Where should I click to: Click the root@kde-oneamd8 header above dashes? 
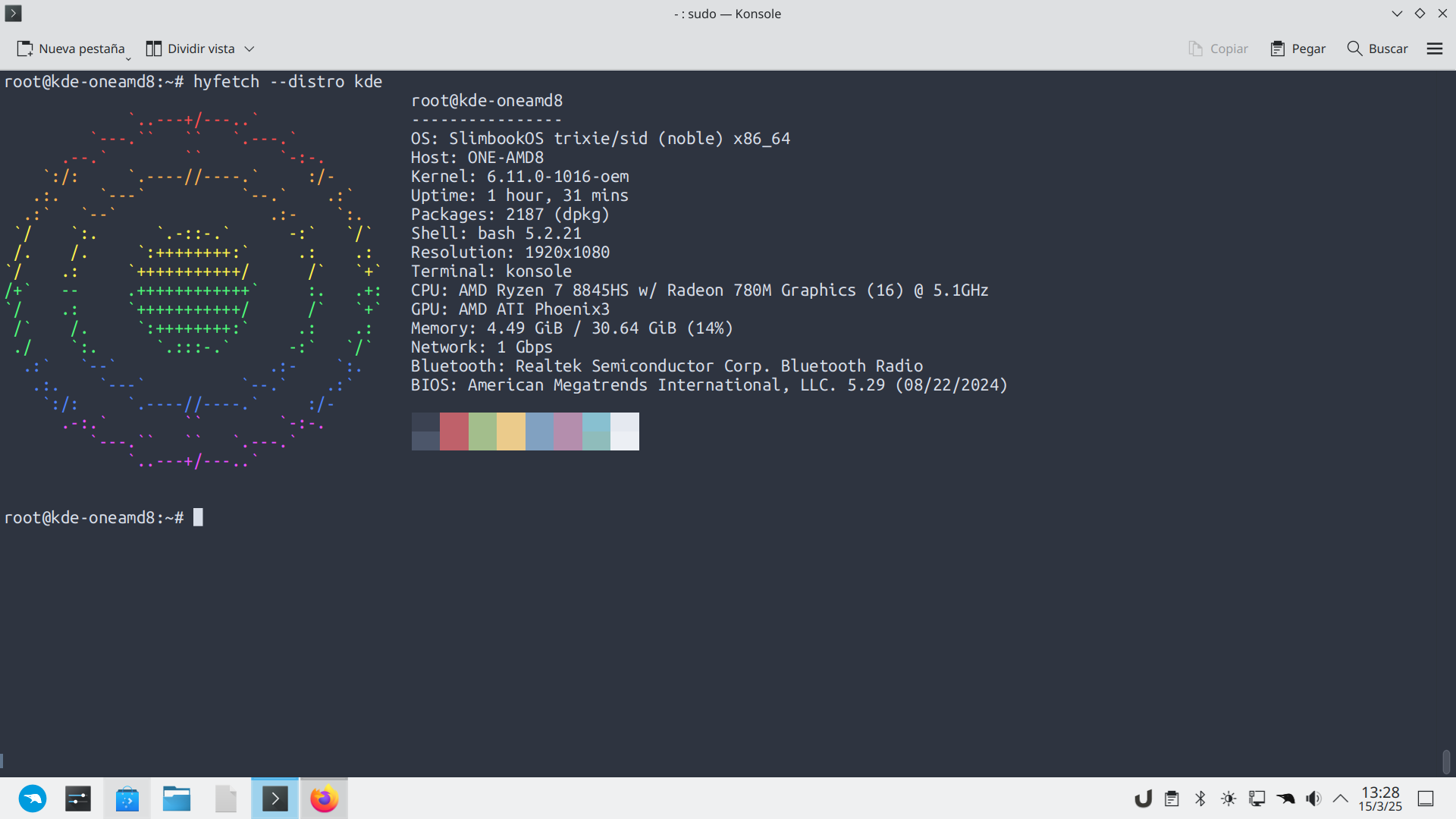(x=487, y=101)
